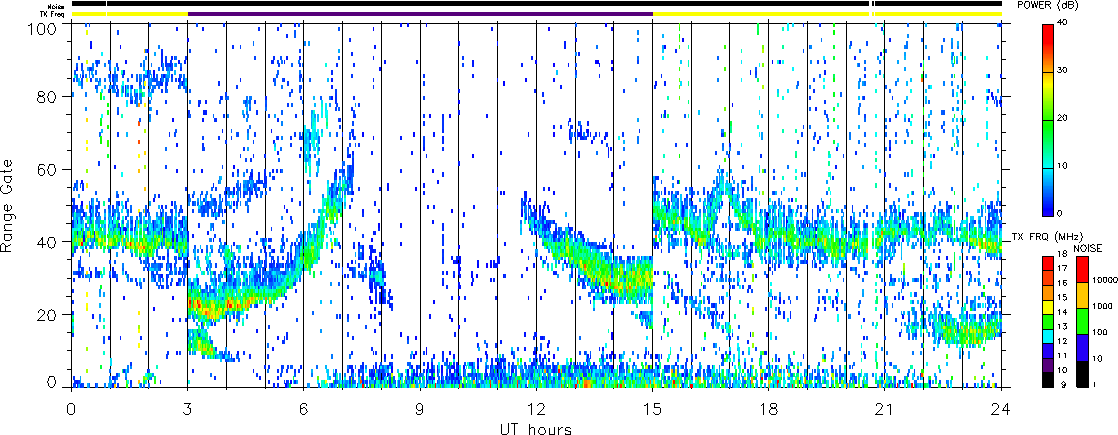Click the '15' tick on the UT hours axis
Image resolution: width=1118 pixels, height=435 pixels.
click(652, 409)
